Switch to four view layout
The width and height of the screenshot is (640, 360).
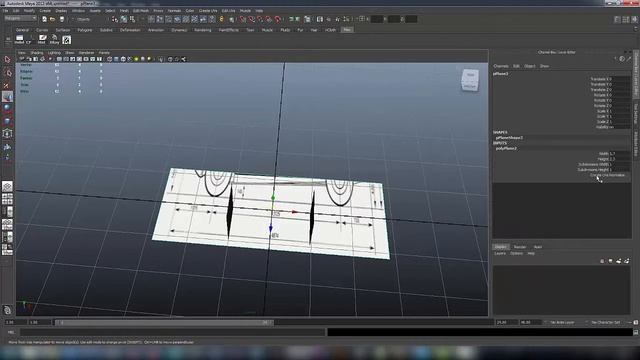[7, 199]
